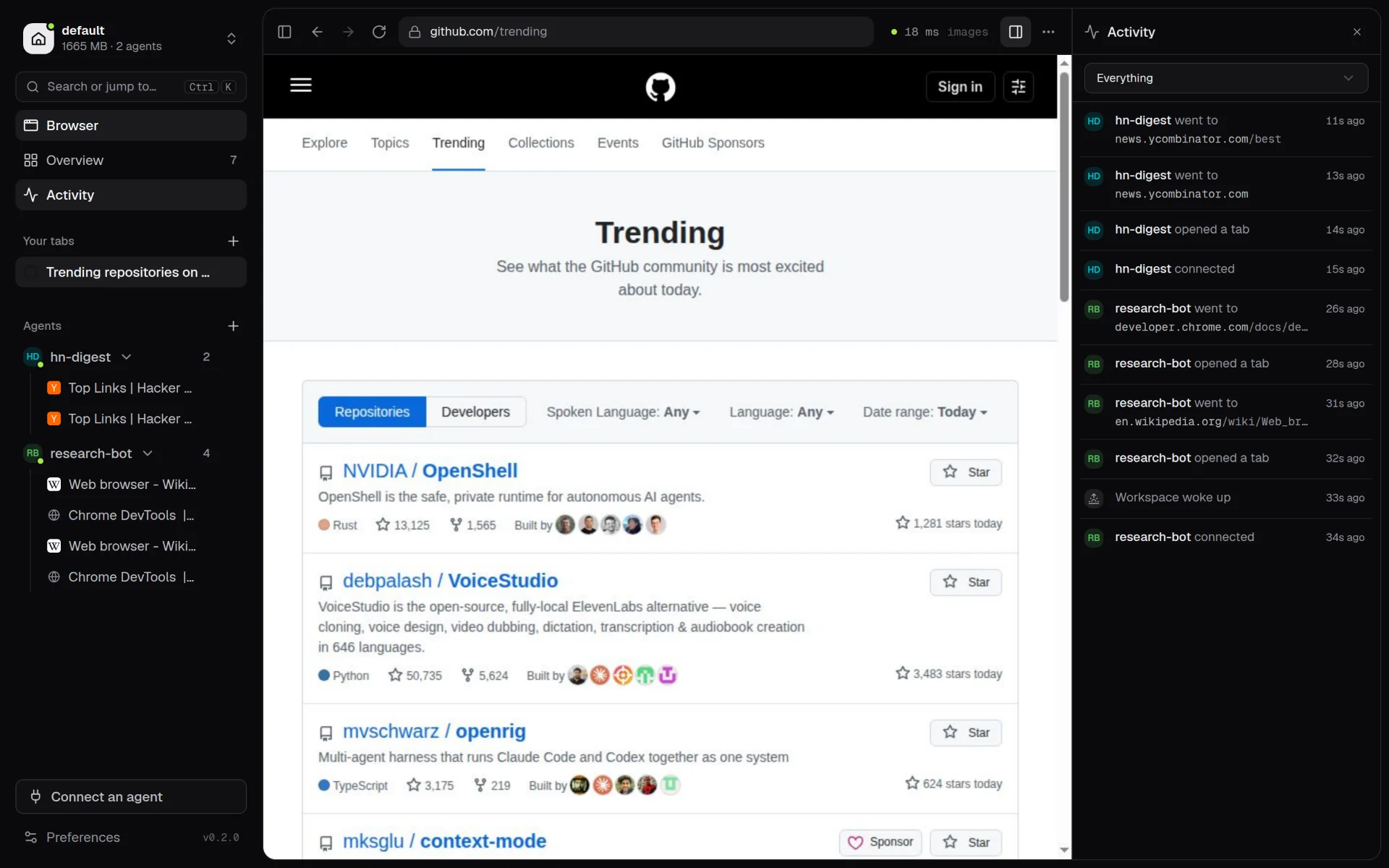Star the mksglu context-mode repository
1389x868 pixels.
(x=966, y=843)
